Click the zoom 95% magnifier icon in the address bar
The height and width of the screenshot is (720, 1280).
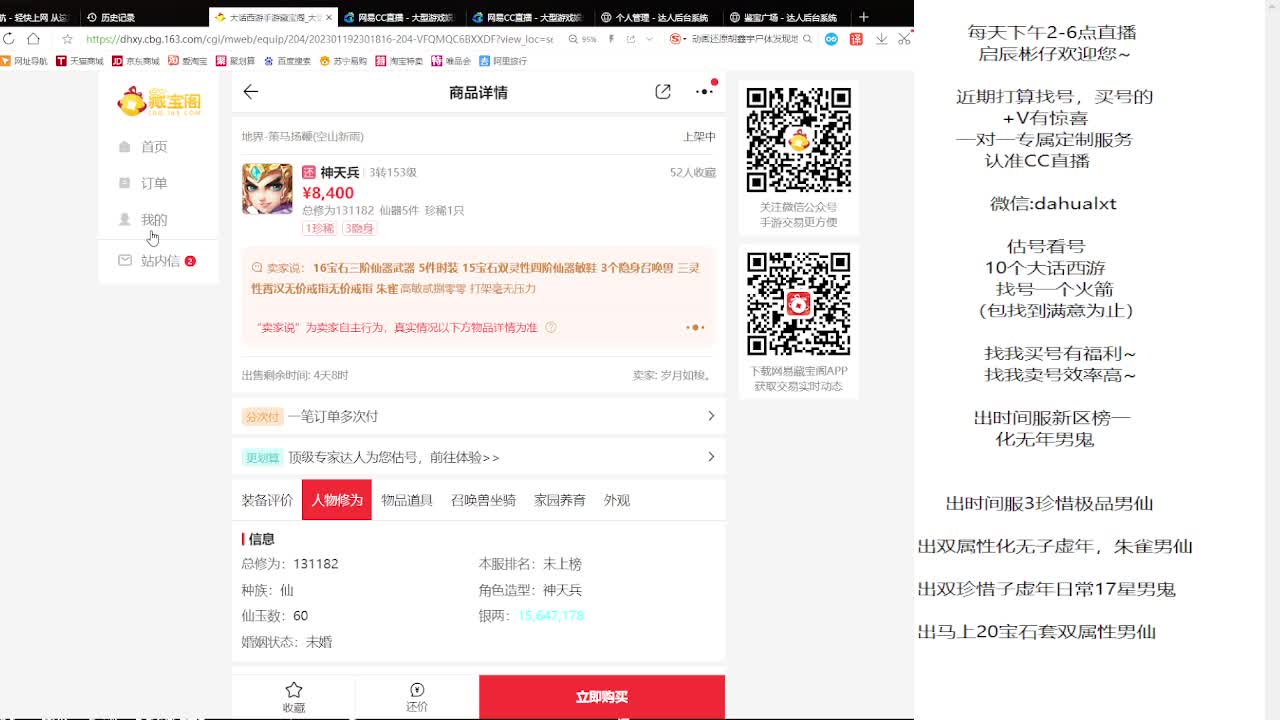pyautogui.click(x=574, y=39)
